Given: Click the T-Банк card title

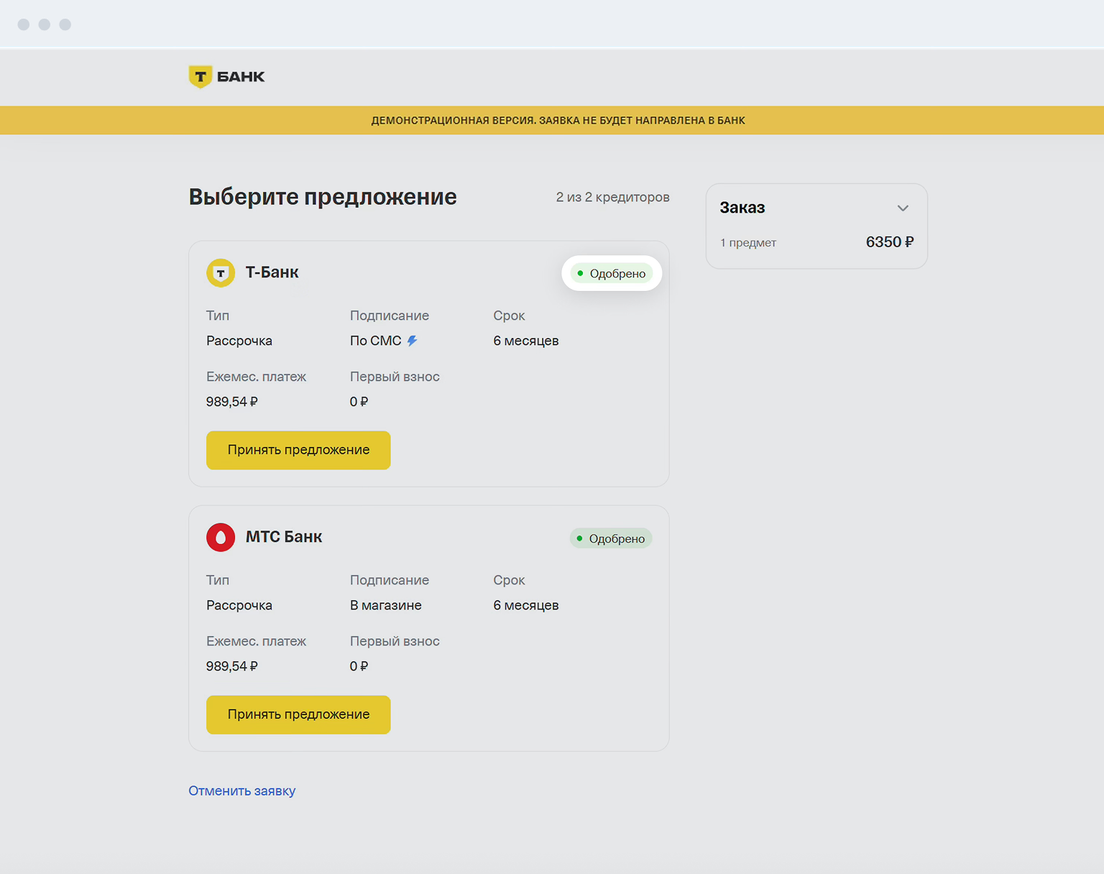Looking at the screenshot, I should (272, 273).
